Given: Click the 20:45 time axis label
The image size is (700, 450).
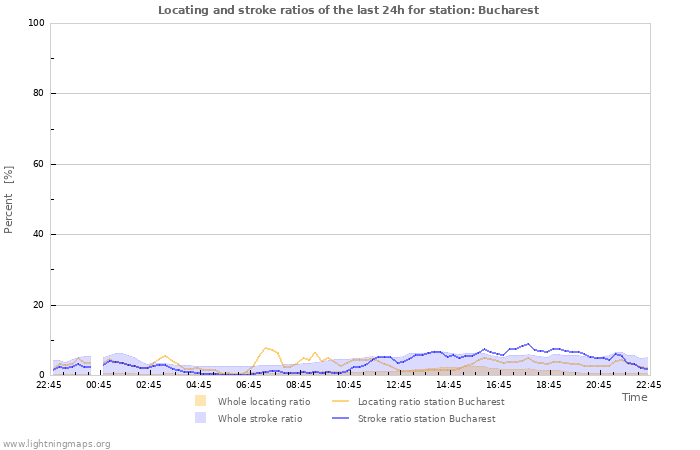Looking at the screenshot, I should [599, 385].
